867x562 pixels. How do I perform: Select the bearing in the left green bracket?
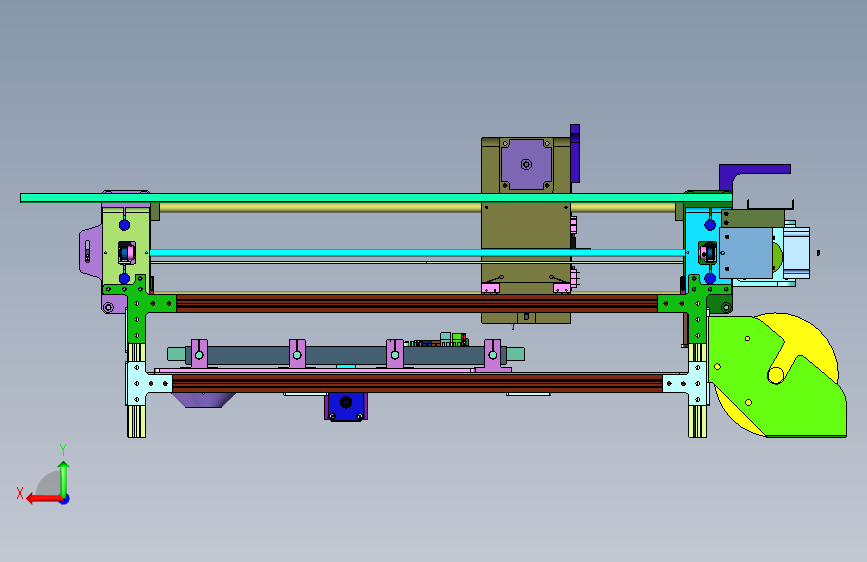(x=127, y=253)
